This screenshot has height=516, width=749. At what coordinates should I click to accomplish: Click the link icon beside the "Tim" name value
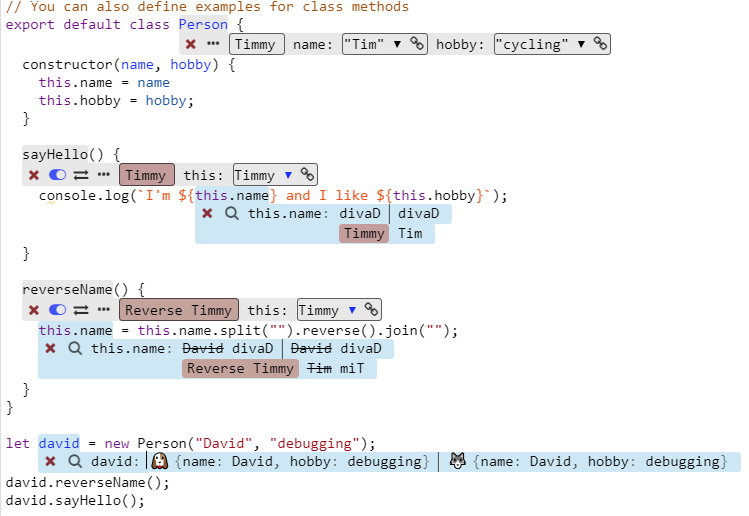(x=418, y=44)
